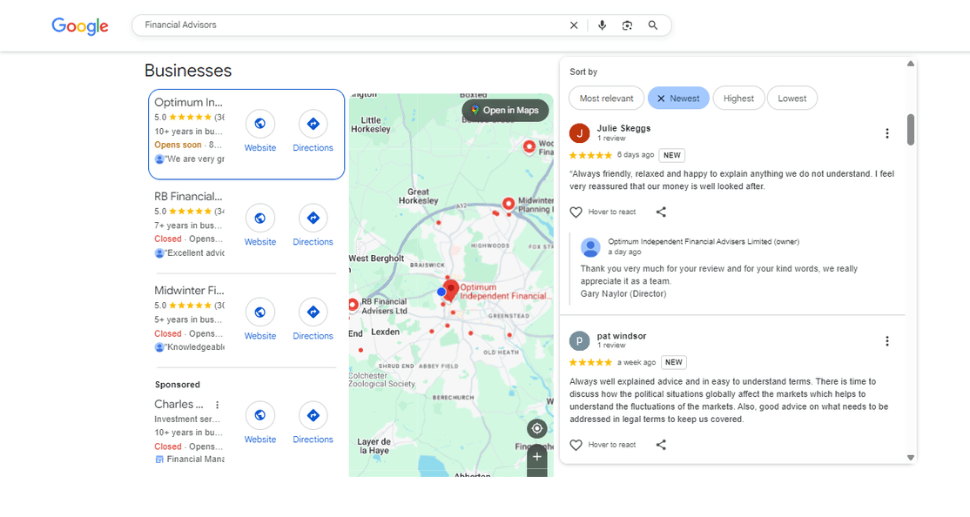Get Directions to sponsored Charles listing
Screen dimensions: 970x517
pos(313,415)
